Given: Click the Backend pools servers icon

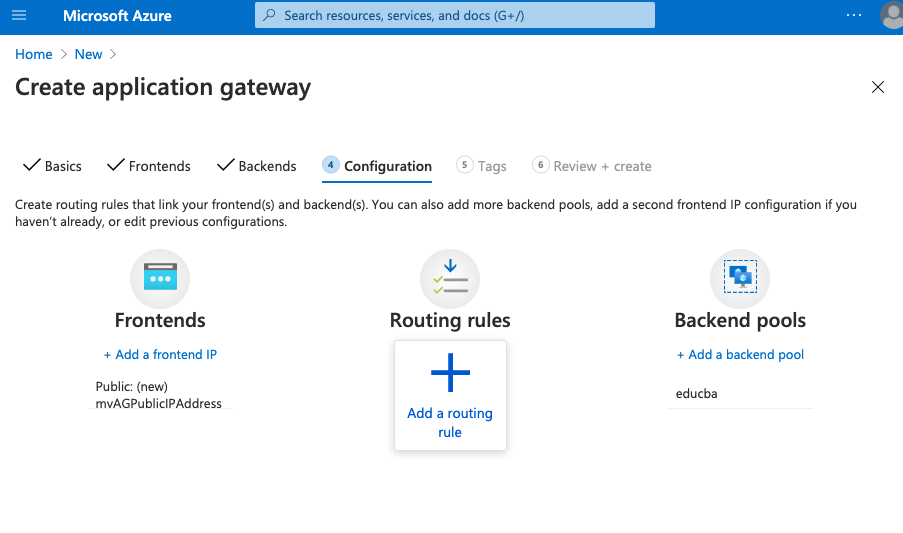Looking at the screenshot, I should click(x=740, y=278).
